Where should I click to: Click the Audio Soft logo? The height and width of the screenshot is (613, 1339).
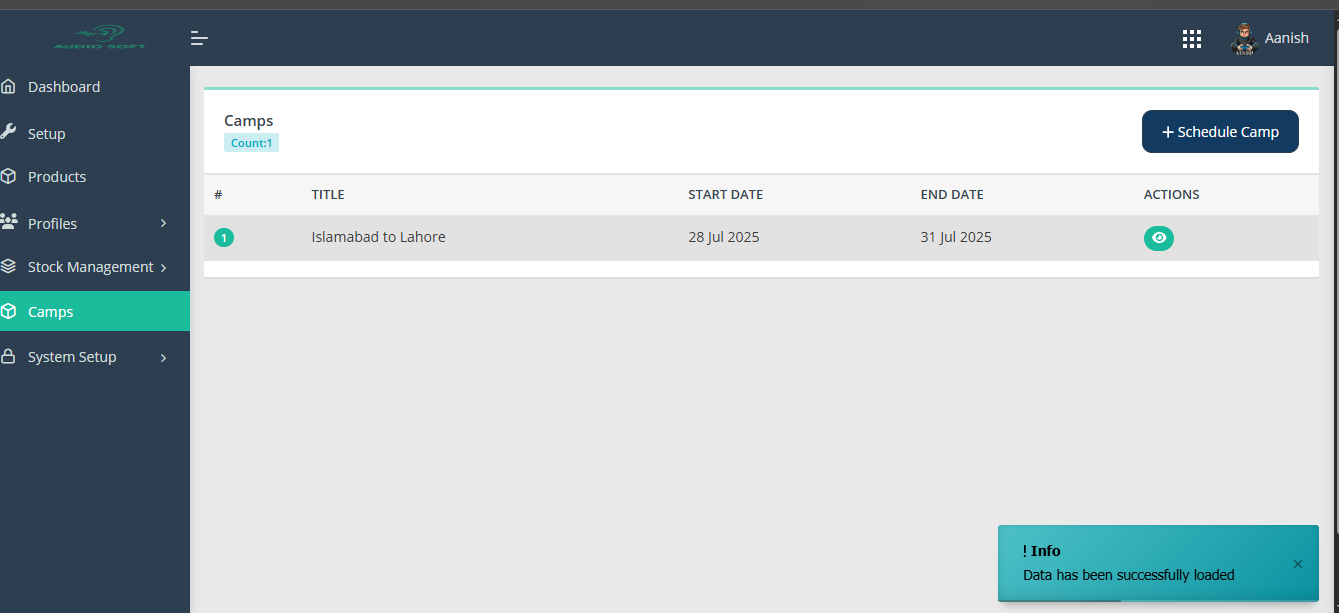click(x=100, y=38)
